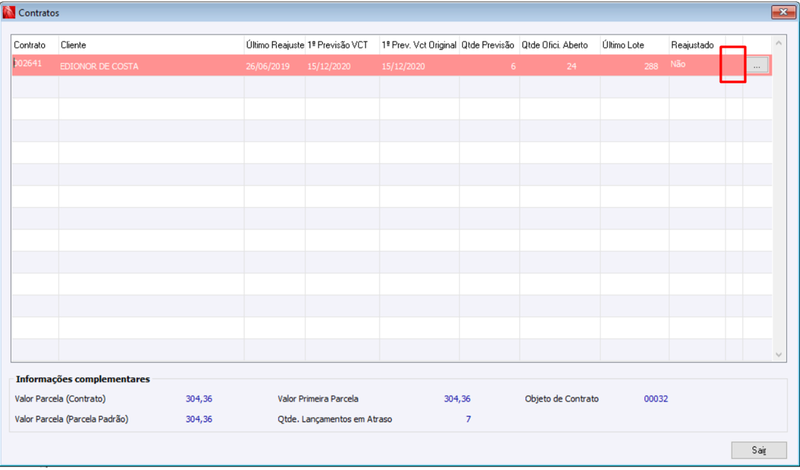This screenshot has width=800, height=470.
Task: Select contract number 002641 cell
Action: 35,65
